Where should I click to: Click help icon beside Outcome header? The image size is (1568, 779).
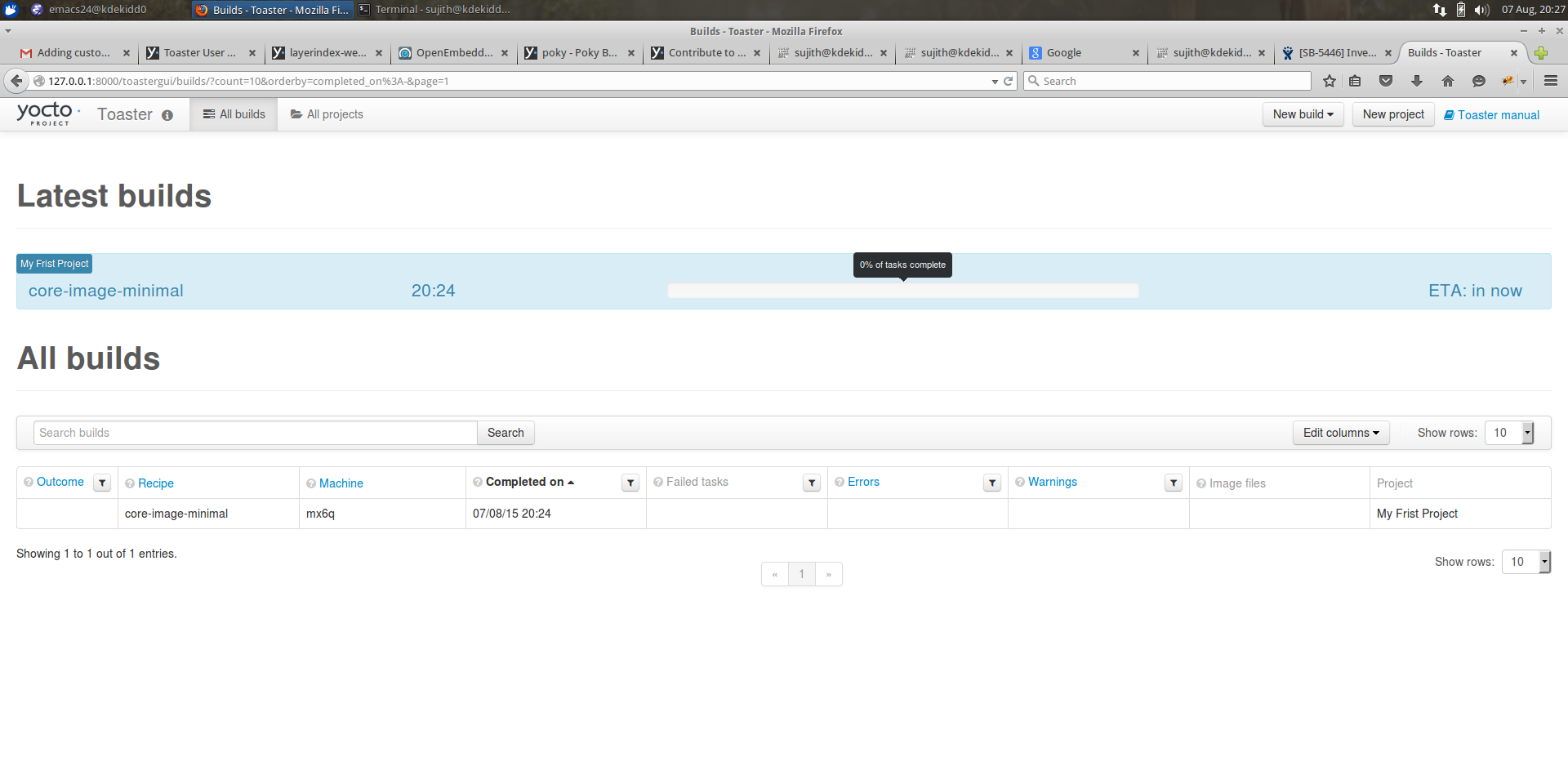[x=29, y=482]
